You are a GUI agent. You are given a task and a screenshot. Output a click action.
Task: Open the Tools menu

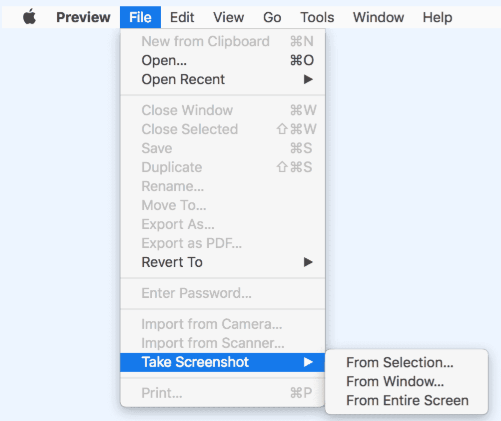(x=317, y=17)
